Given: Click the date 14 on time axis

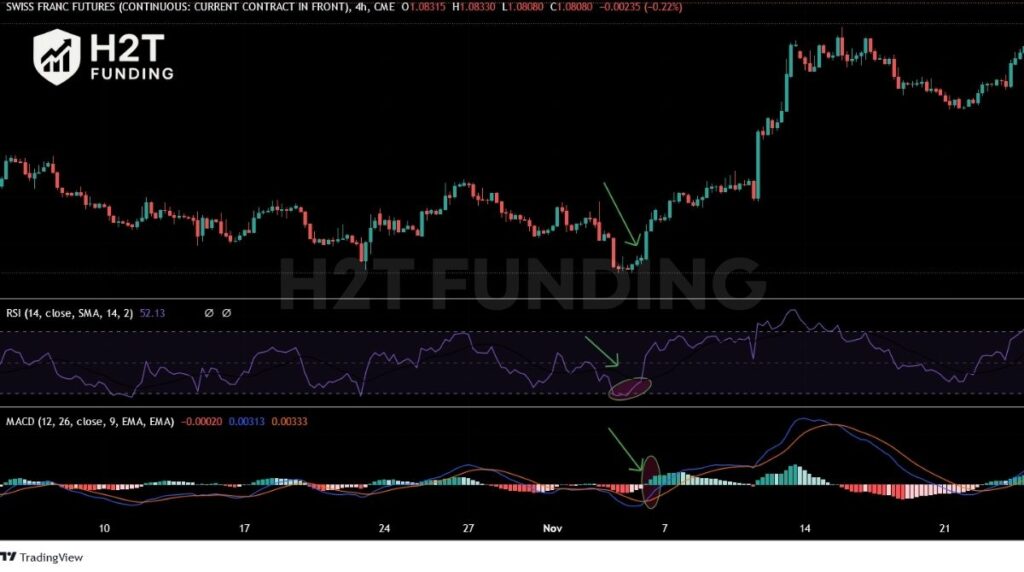Looking at the screenshot, I should 805,528.
